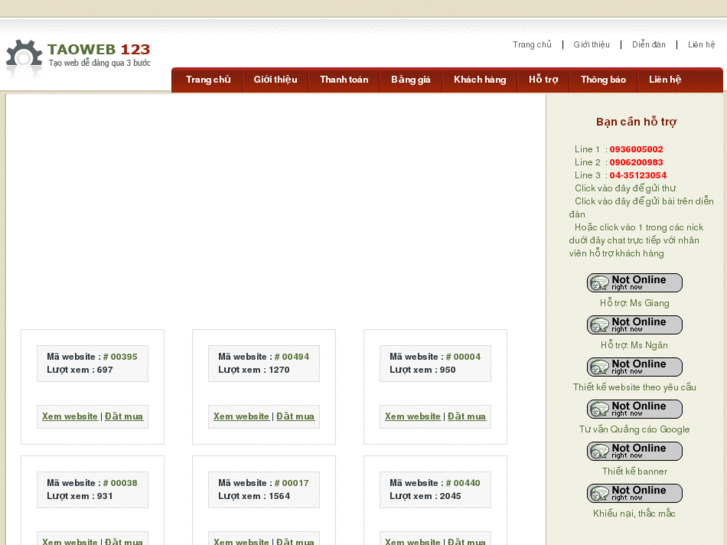The image size is (727, 545).
Task: Click link to post on diễn đàn
Action: coord(641,208)
